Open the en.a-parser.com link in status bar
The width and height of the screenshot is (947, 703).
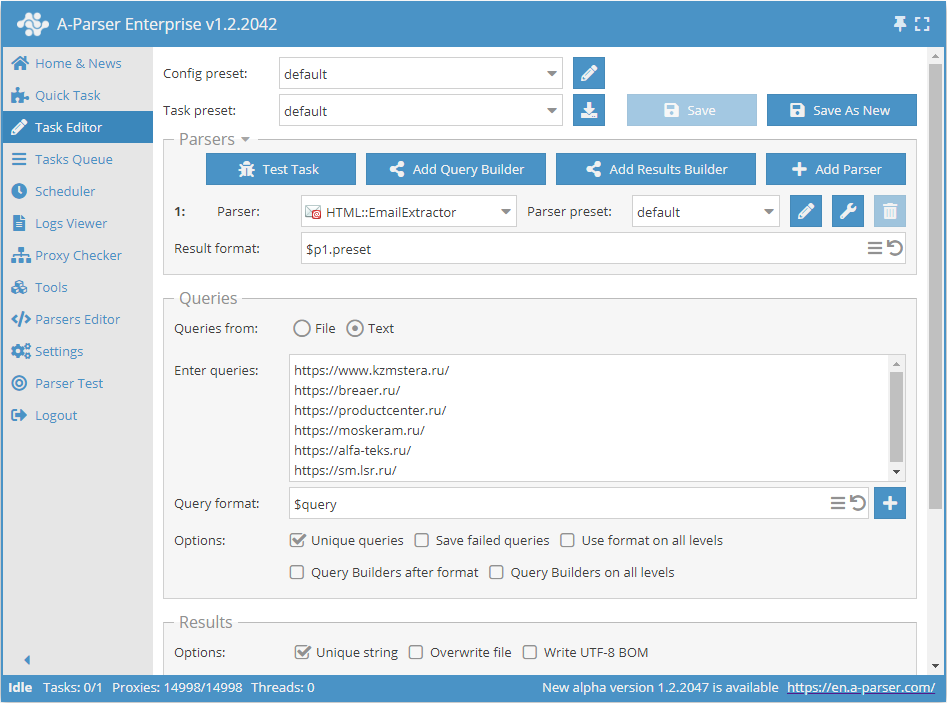tap(861, 688)
